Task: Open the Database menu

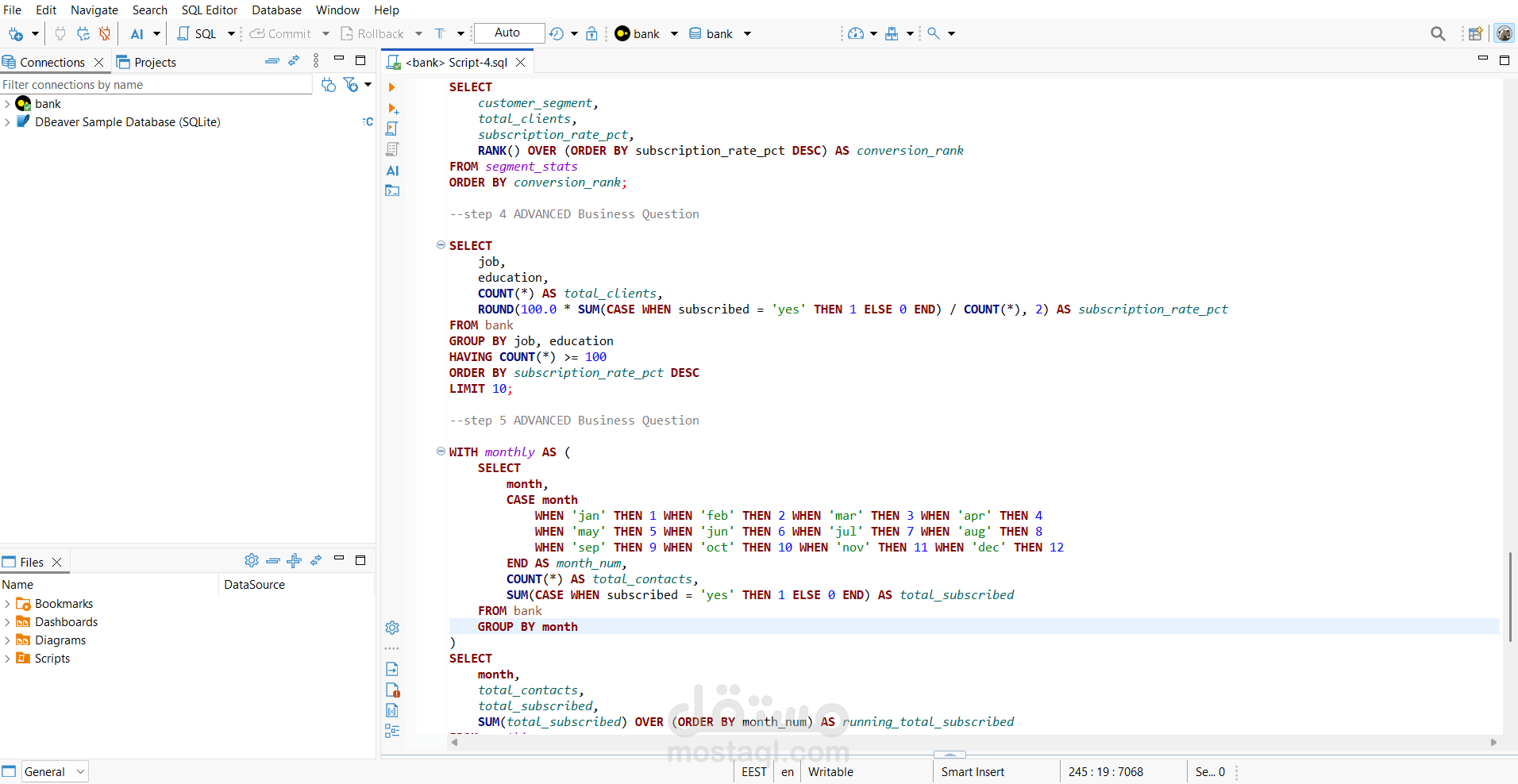Action: click(x=276, y=10)
